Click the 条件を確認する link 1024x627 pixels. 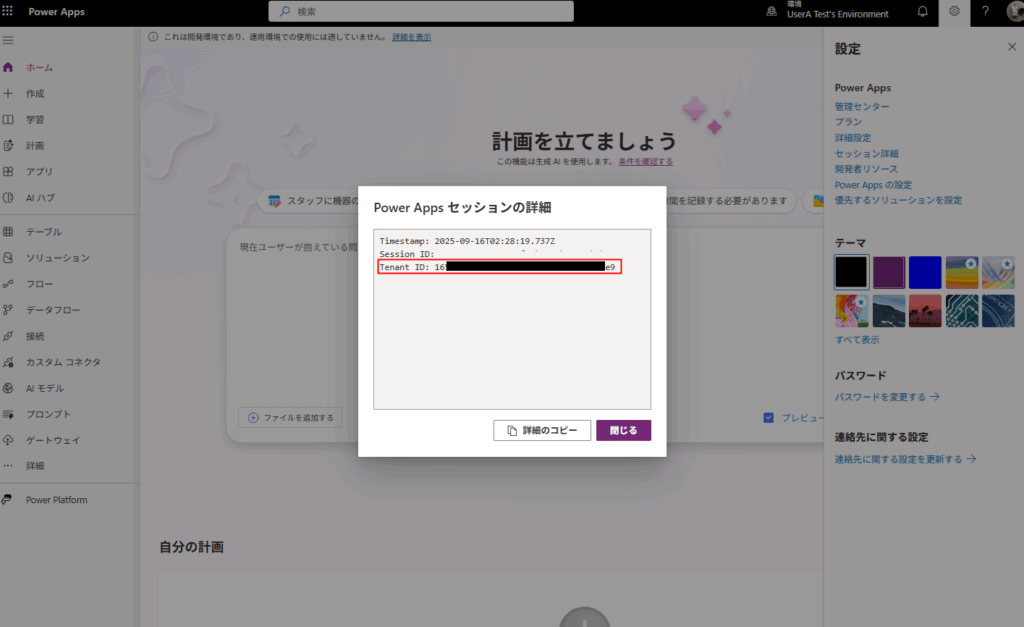pos(645,161)
